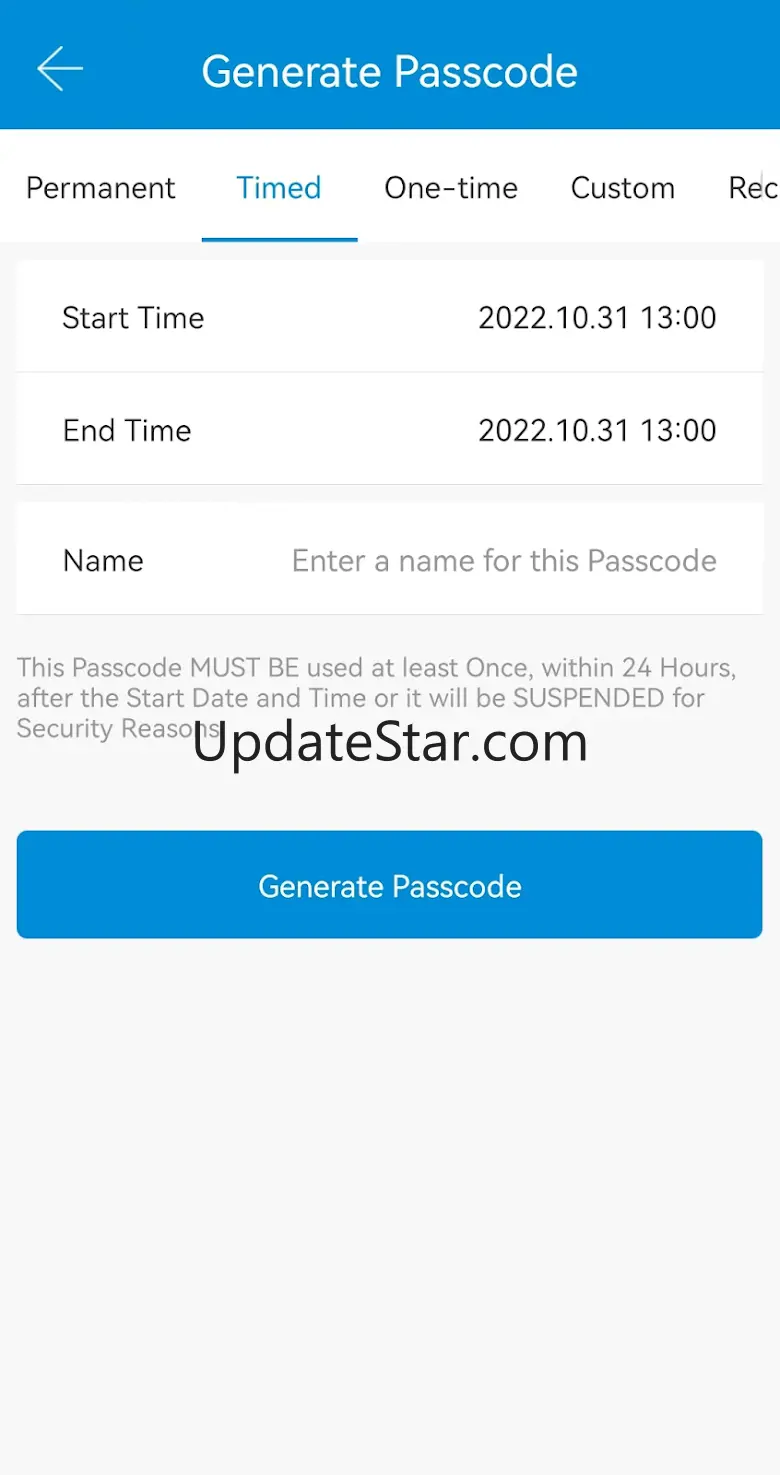The image size is (780, 1475).
Task: Click the Start Time label text
Action: pos(133,318)
